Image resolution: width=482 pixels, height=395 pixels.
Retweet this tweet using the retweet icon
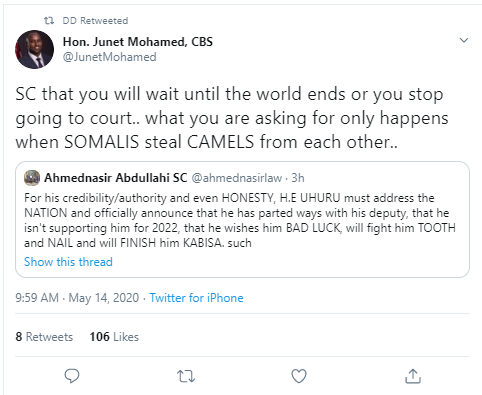pyautogui.click(x=186, y=376)
